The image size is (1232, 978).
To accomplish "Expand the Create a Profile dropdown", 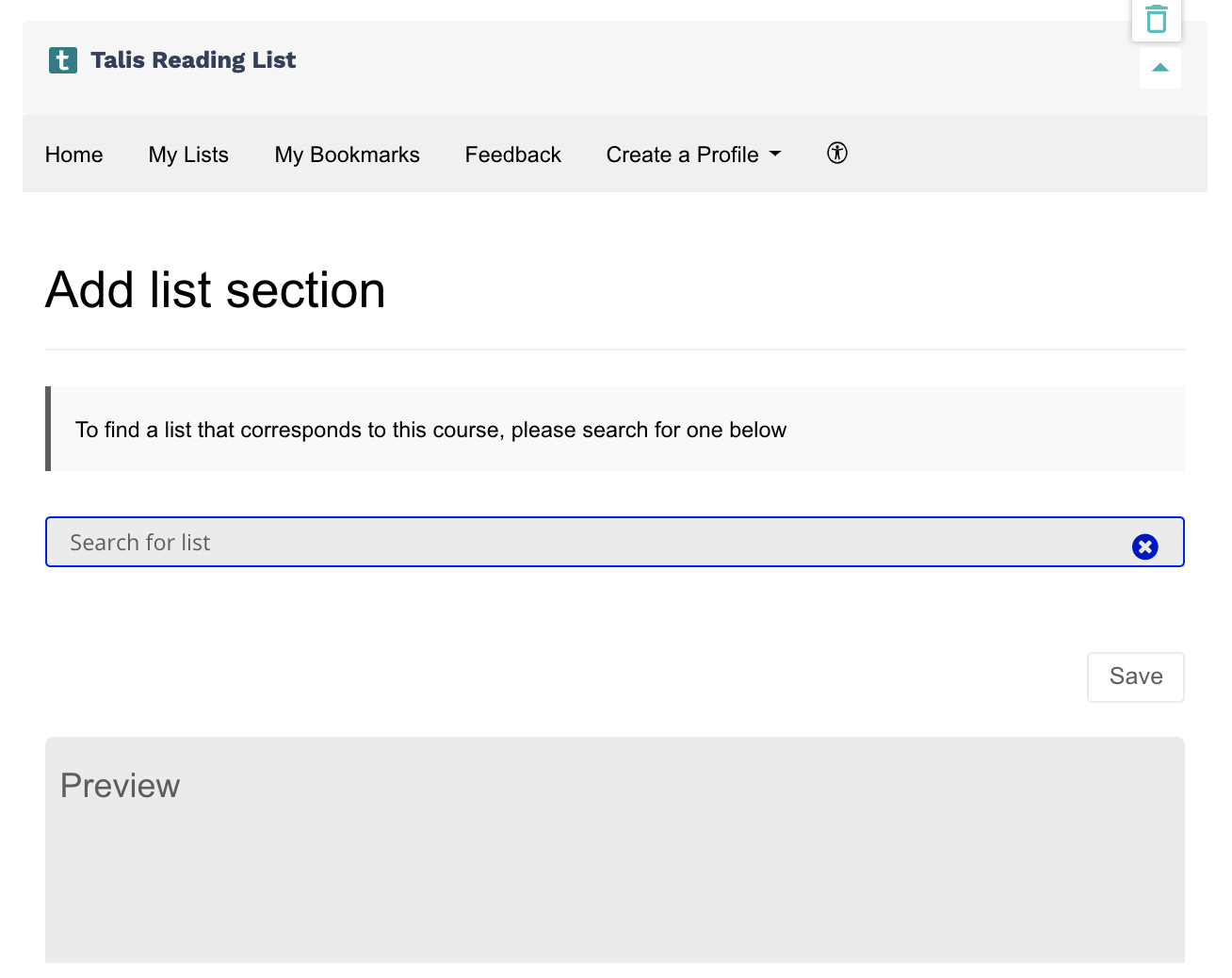I will [x=693, y=155].
